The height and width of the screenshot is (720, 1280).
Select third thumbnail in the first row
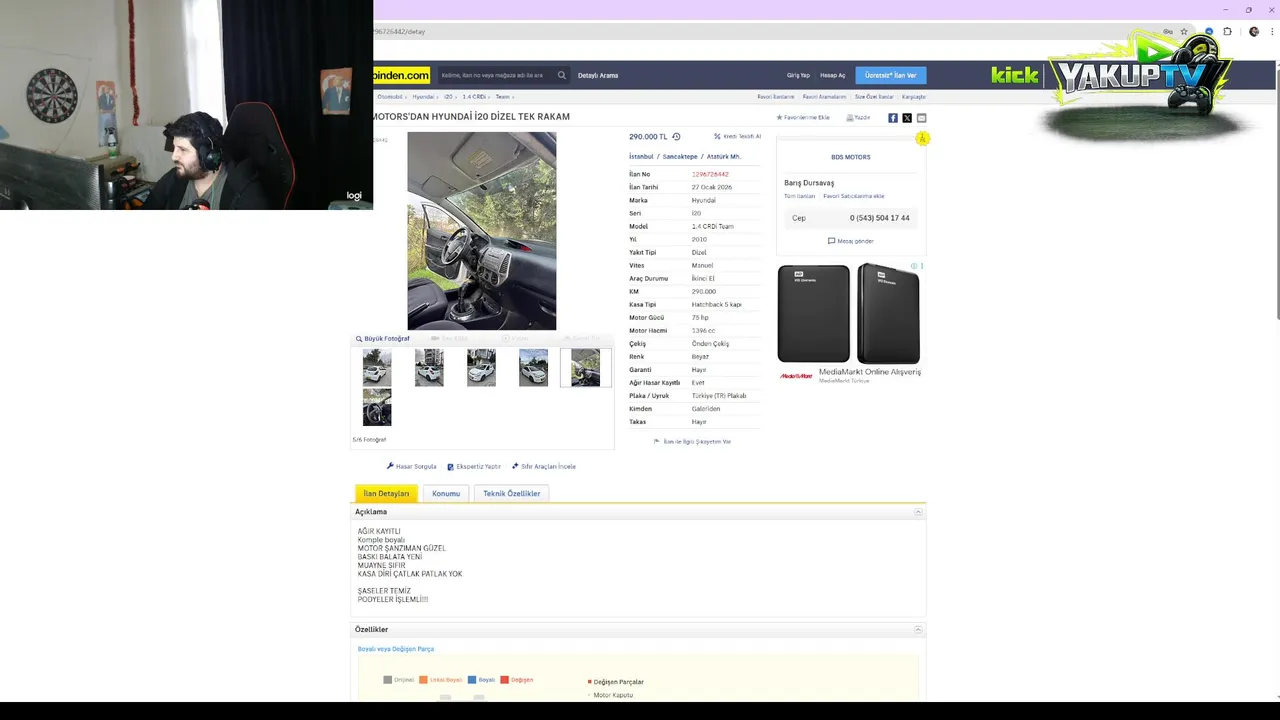[481, 367]
